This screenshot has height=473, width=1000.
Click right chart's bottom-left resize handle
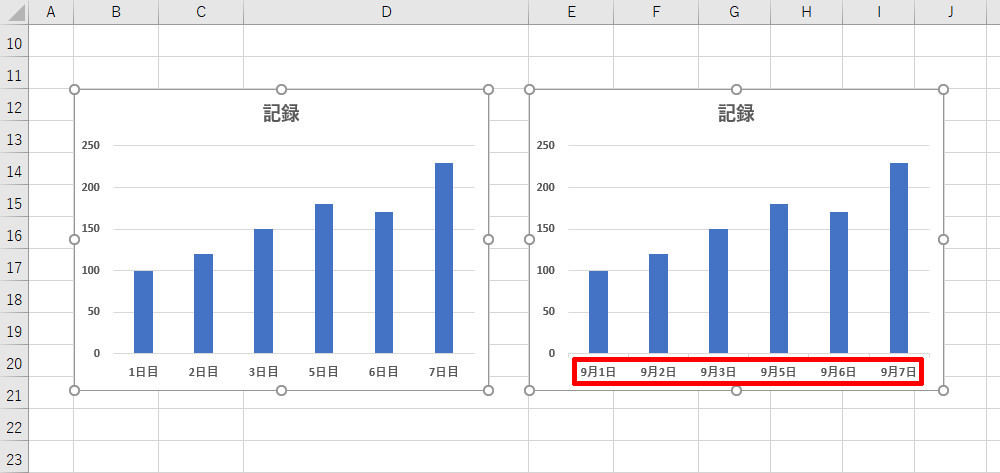pyautogui.click(x=529, y=390)
